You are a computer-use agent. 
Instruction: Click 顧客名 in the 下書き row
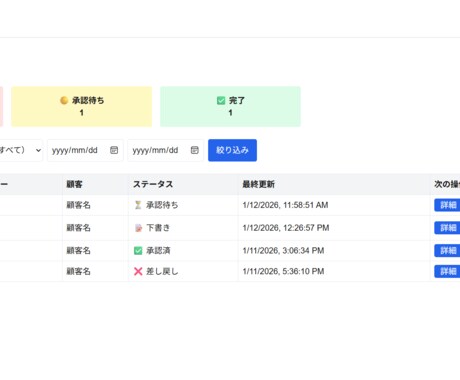pos(78,228)
